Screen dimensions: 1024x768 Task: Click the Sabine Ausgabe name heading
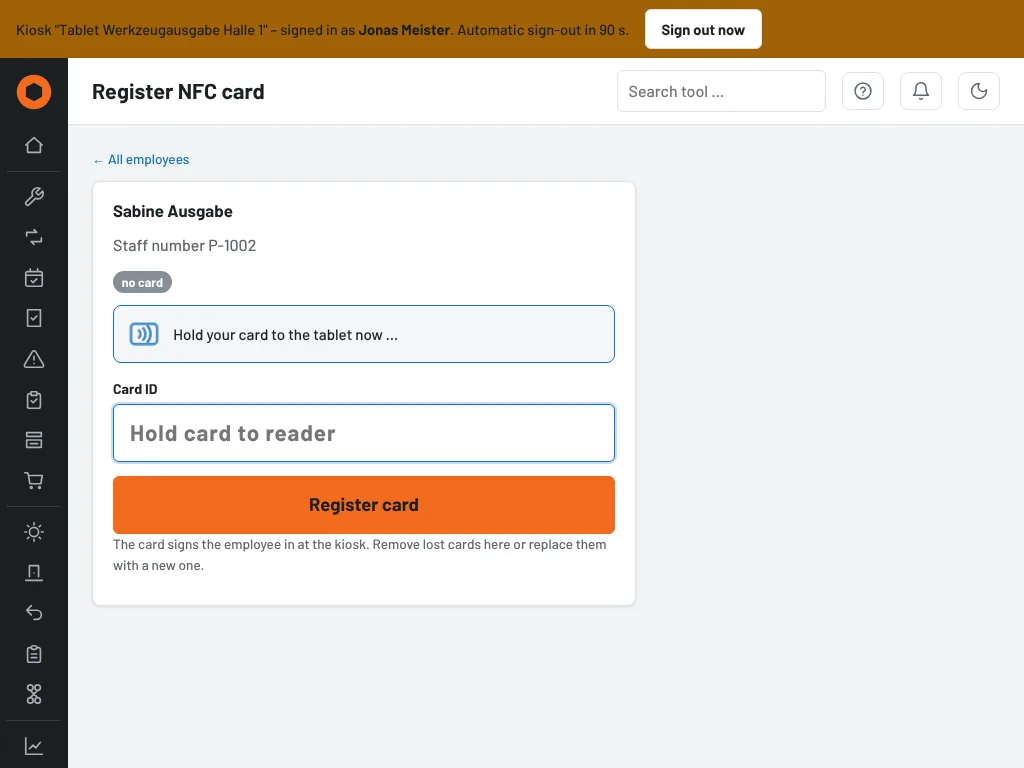(172, 212)
